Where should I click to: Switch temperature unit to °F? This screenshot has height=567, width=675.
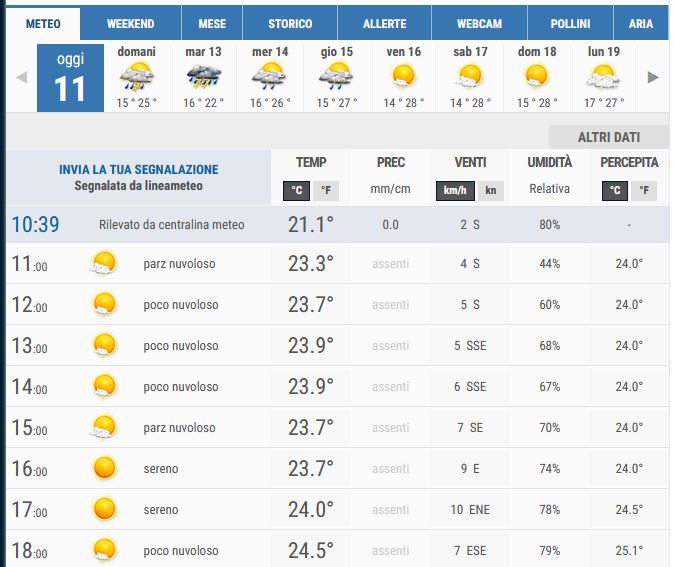point(325,191)
